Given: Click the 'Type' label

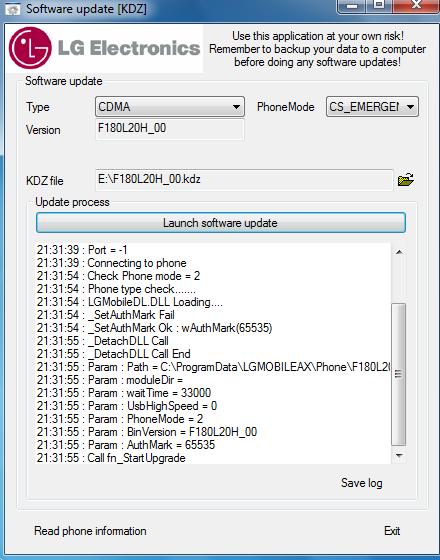Looking at the screenshot, I should pos(38,107).
